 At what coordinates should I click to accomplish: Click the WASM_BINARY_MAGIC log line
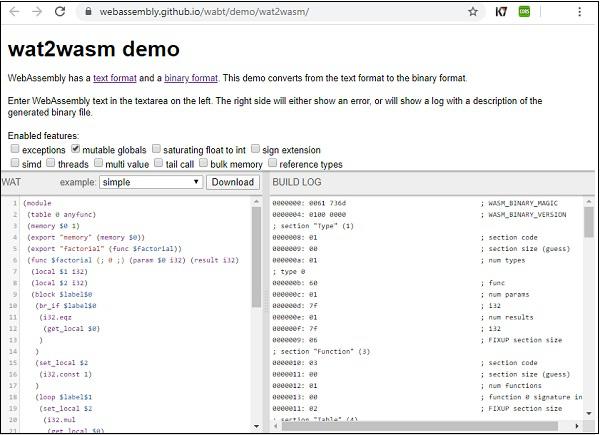click(415, 203)
